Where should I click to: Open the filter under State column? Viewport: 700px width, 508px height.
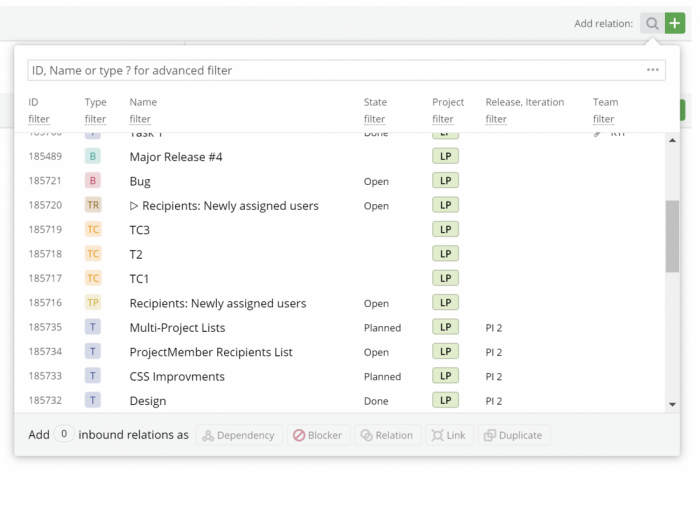[x=375, y=119]
